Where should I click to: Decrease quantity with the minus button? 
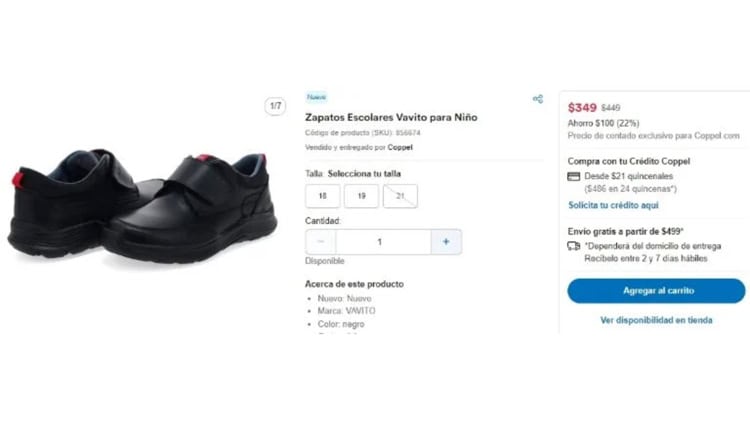click(x=321, y=242)
